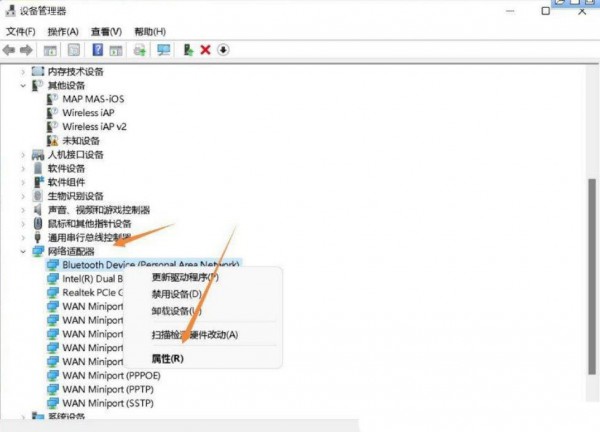Click the down-arrow disable device toolbar icon
Screen dimensions: 600x432
[x=223, y=50]
